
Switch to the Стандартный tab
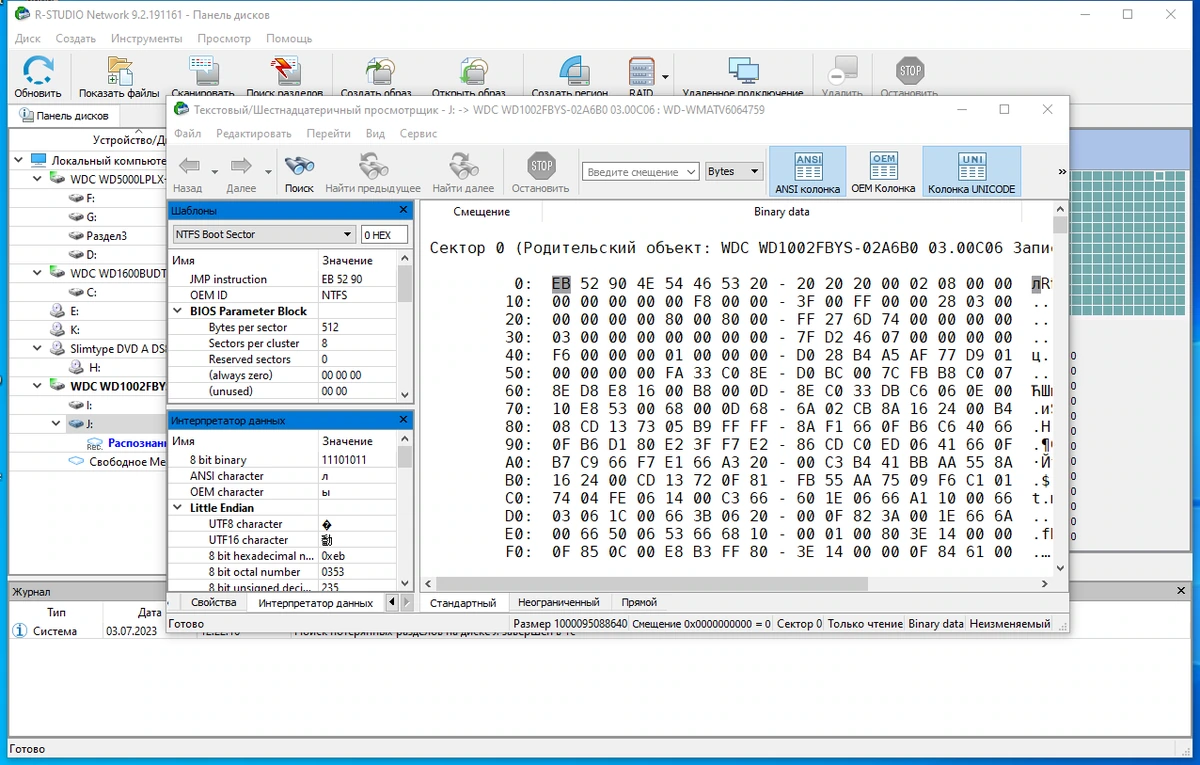click(463, 602)
